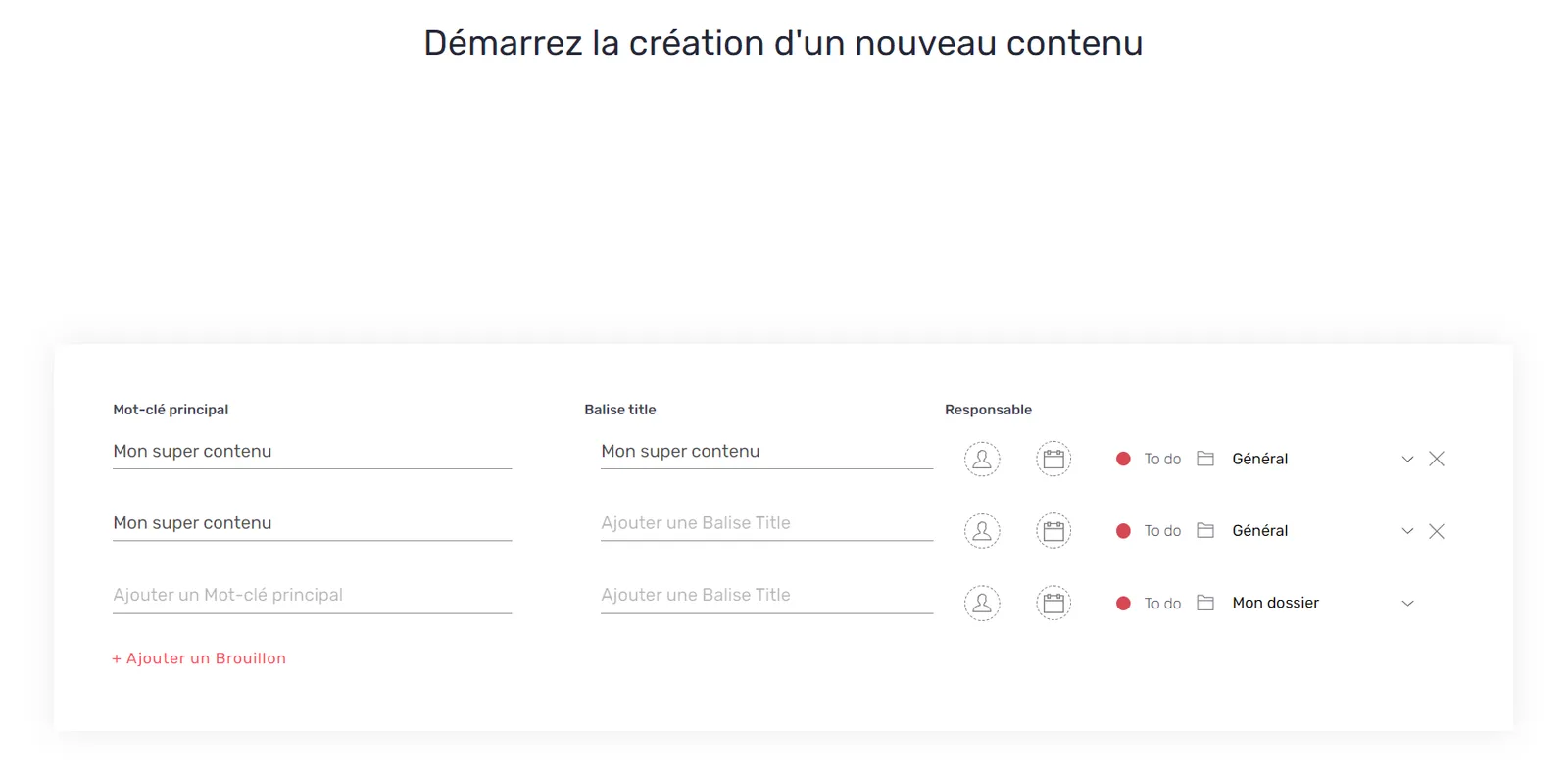Open the calendar icon in the second draft row
The image size is (1568, 778).
[1053, 531]
